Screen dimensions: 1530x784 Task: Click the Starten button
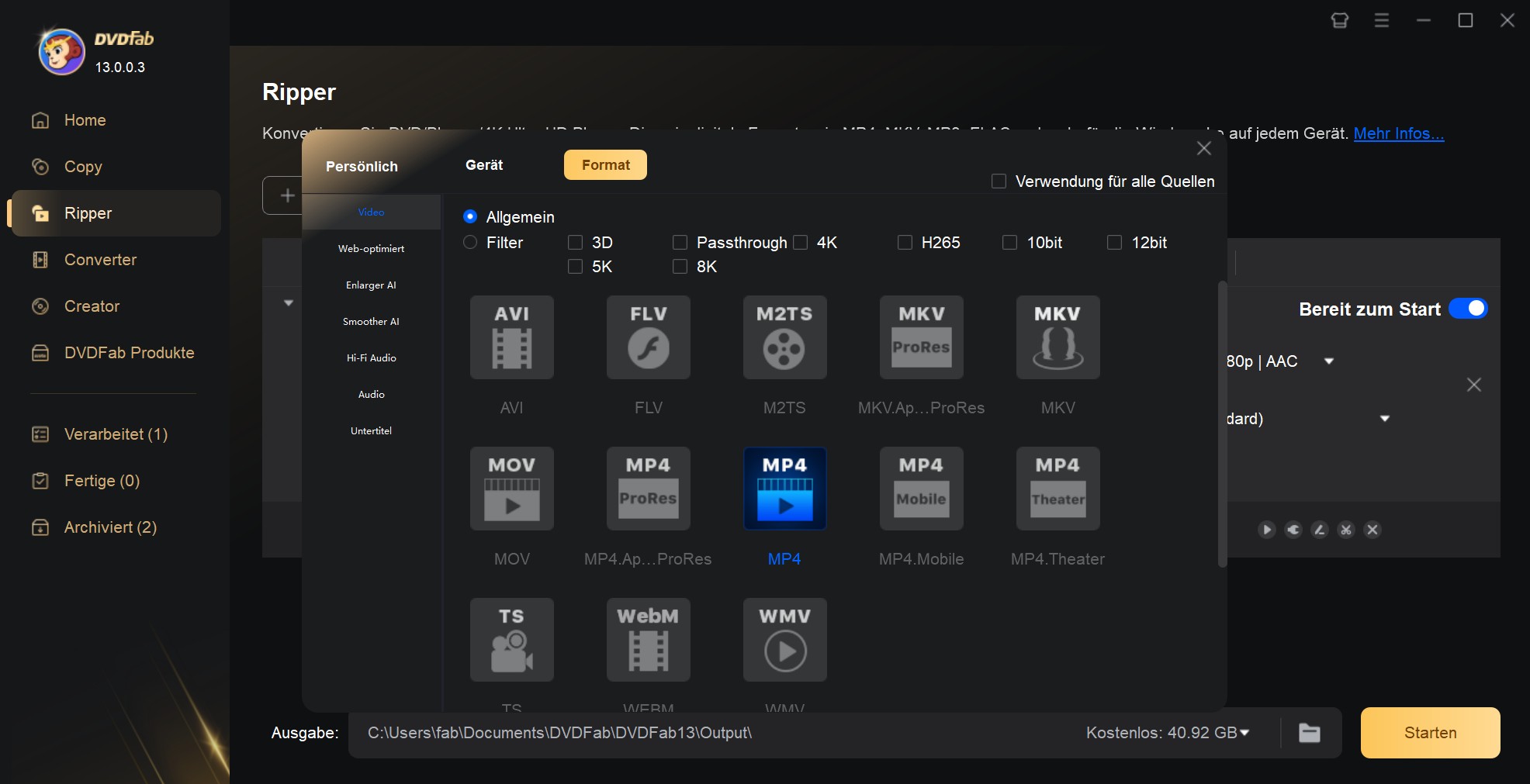pos(1430,733)
